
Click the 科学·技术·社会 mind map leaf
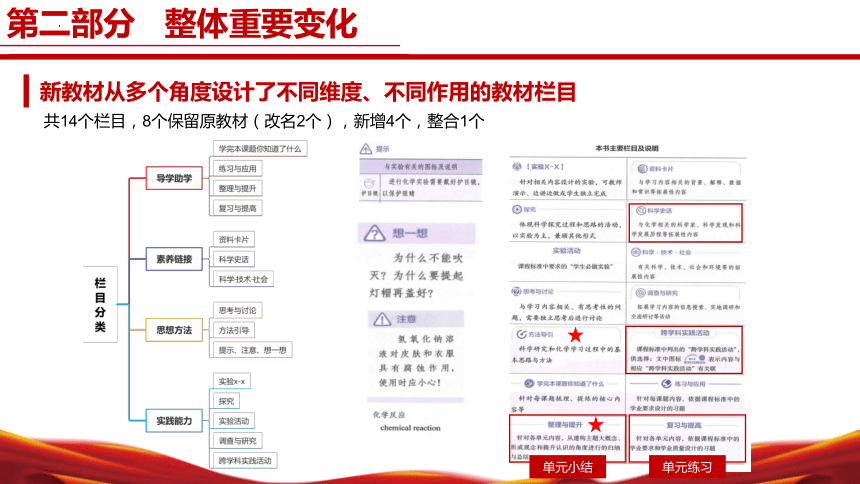point(243,279)
